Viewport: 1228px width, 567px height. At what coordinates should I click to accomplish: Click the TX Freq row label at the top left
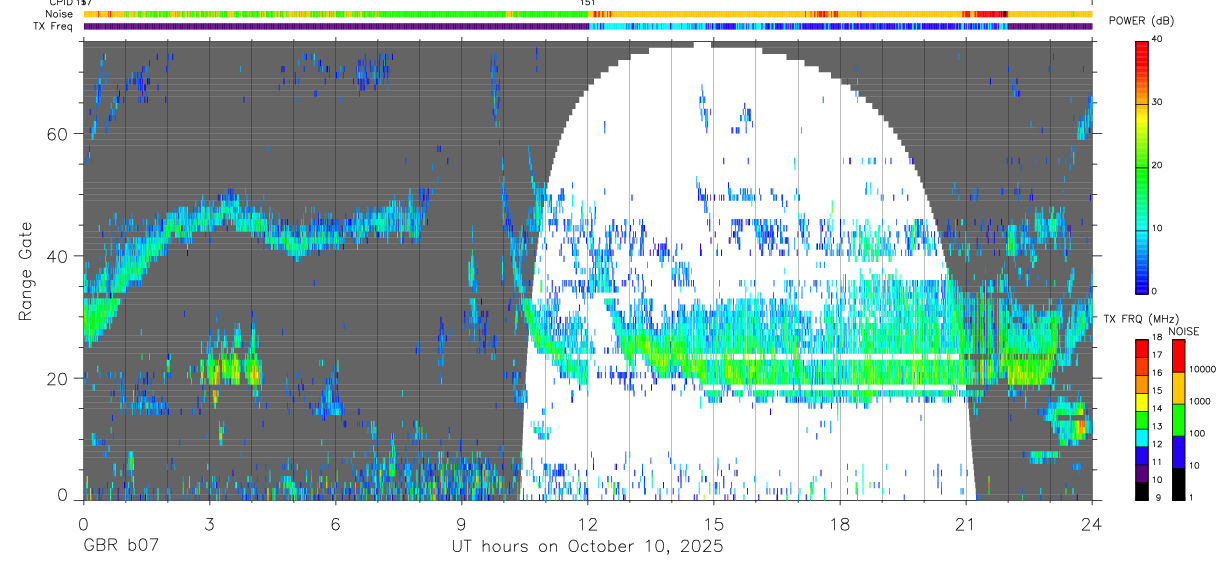(54, 26)
